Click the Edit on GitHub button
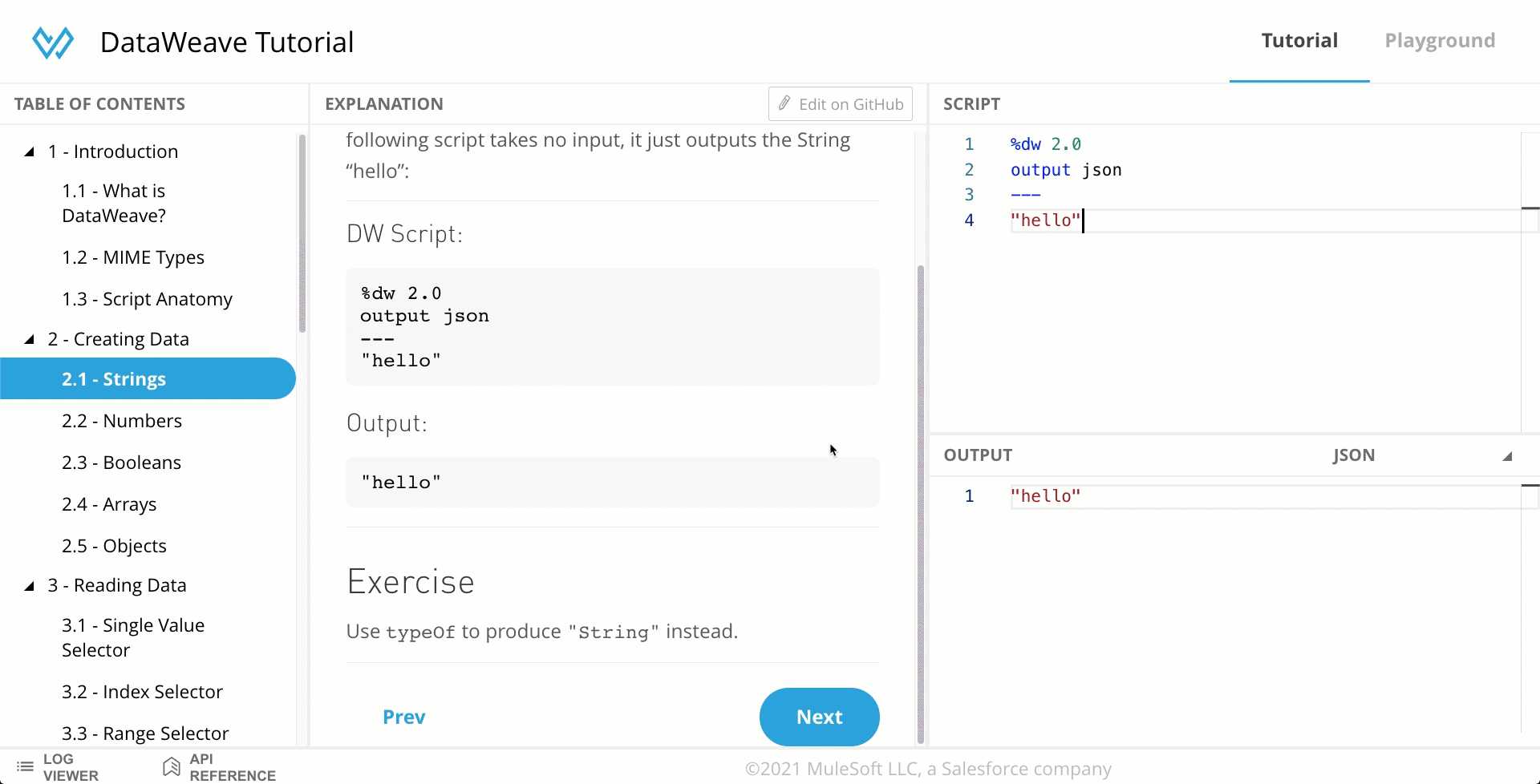The image size is (1540, 784). coord(840,103)
